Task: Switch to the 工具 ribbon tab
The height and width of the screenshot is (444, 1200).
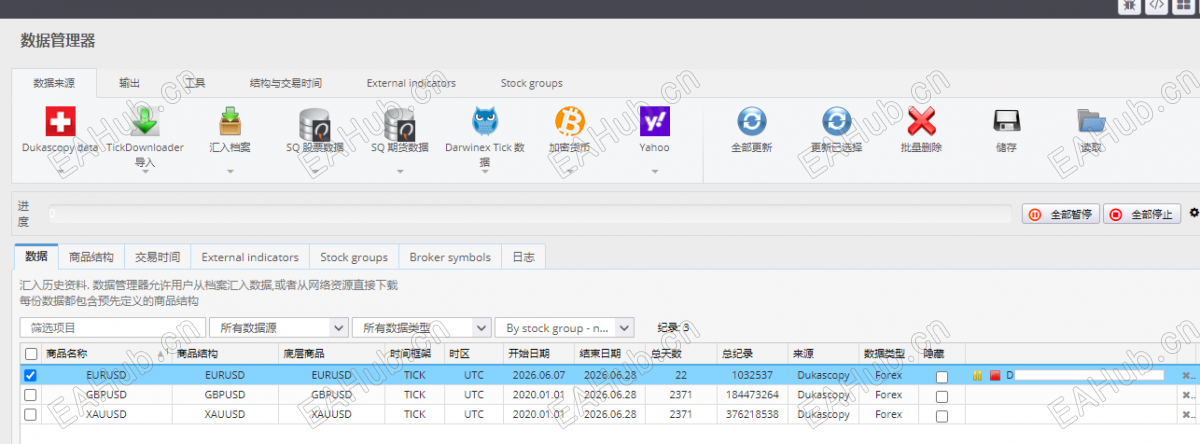Action: click(x=195, y=83)
